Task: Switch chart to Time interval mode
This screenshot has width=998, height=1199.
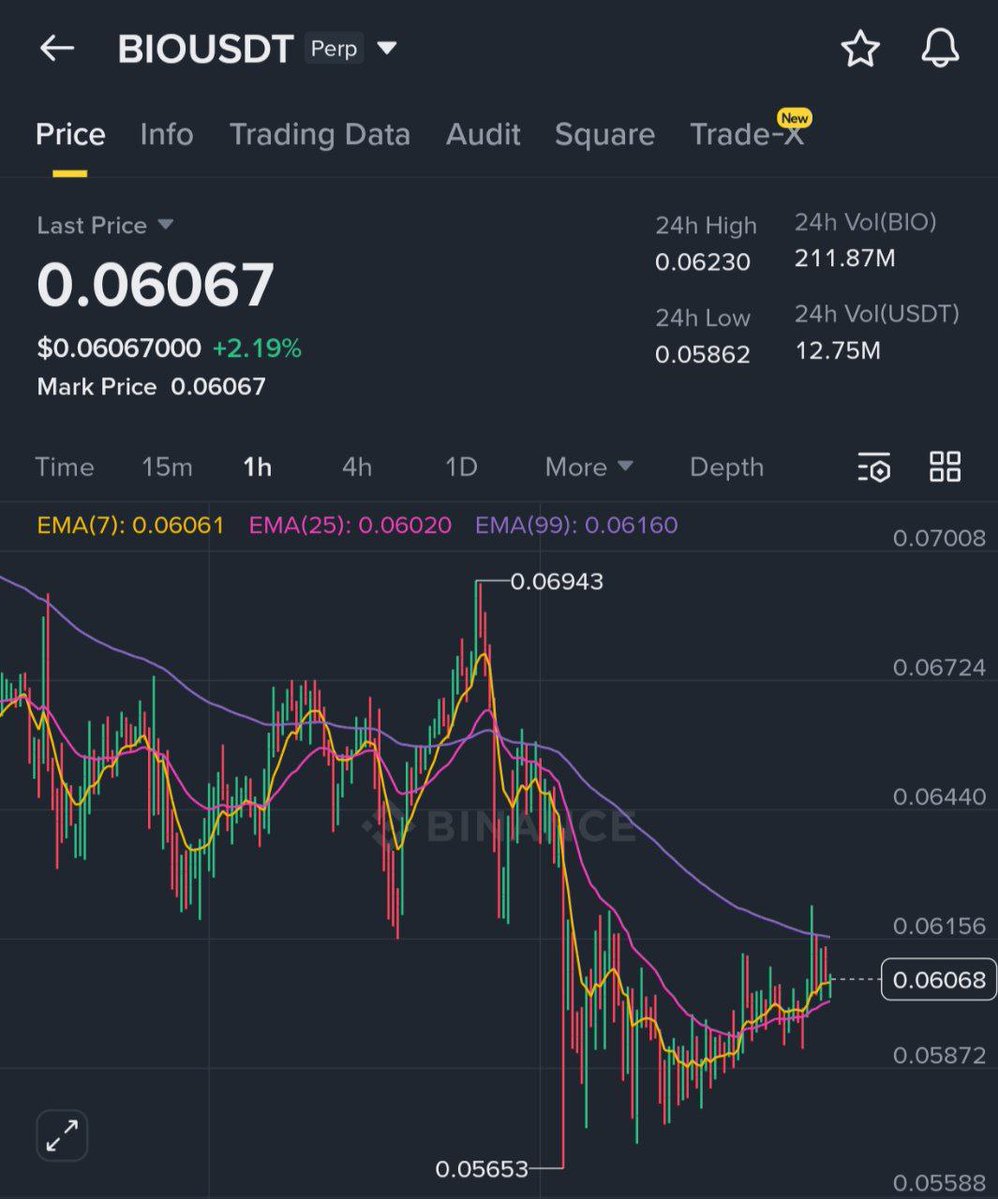Action: tap(64, 467)
